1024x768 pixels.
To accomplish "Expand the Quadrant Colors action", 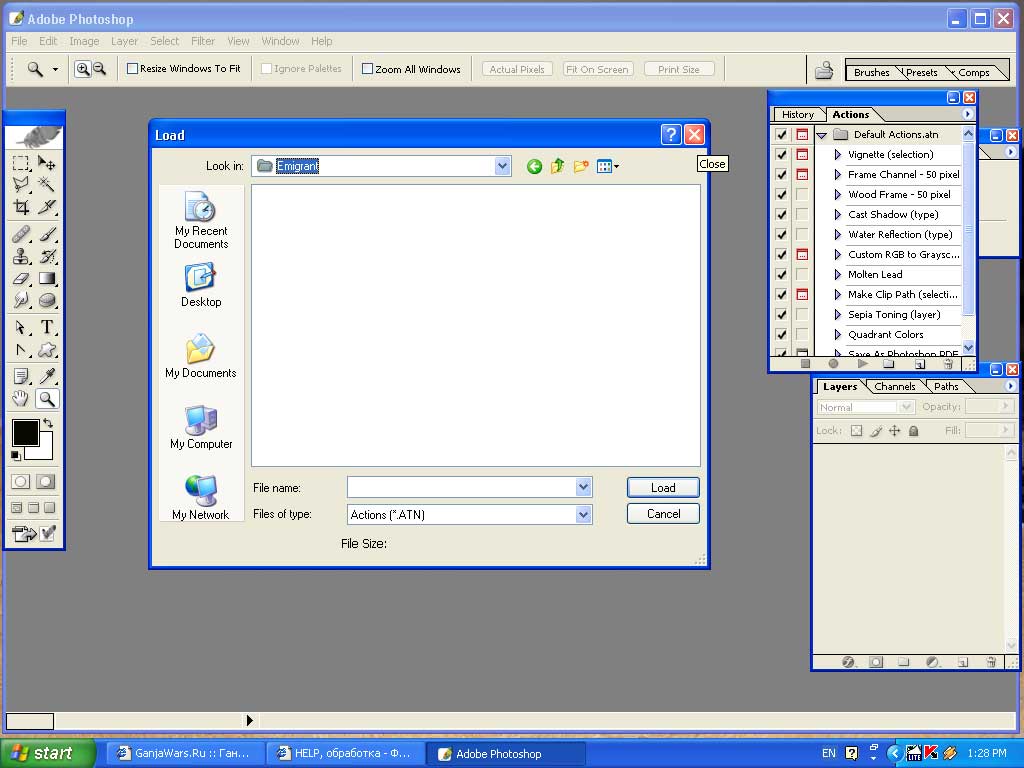I will click(x=838, y=334).
